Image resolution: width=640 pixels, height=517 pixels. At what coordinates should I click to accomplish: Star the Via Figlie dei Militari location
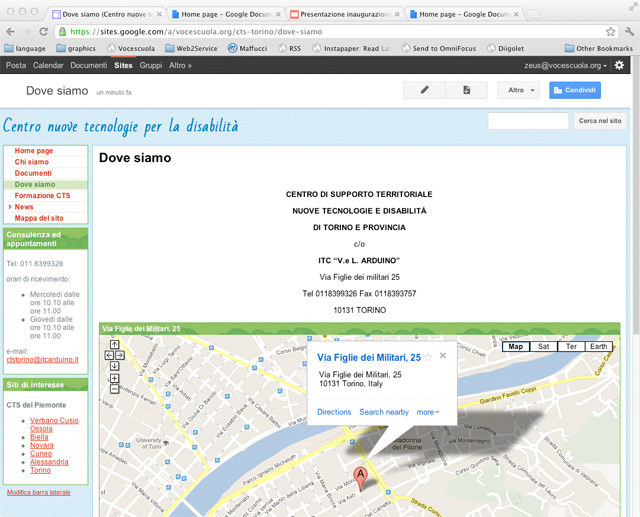coord(428,357)
